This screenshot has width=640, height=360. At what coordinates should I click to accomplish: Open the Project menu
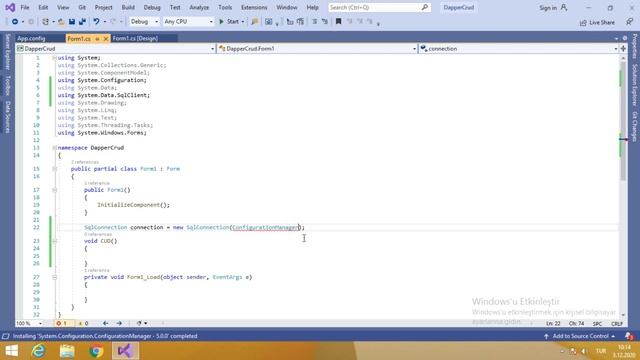tap(103, 7)
